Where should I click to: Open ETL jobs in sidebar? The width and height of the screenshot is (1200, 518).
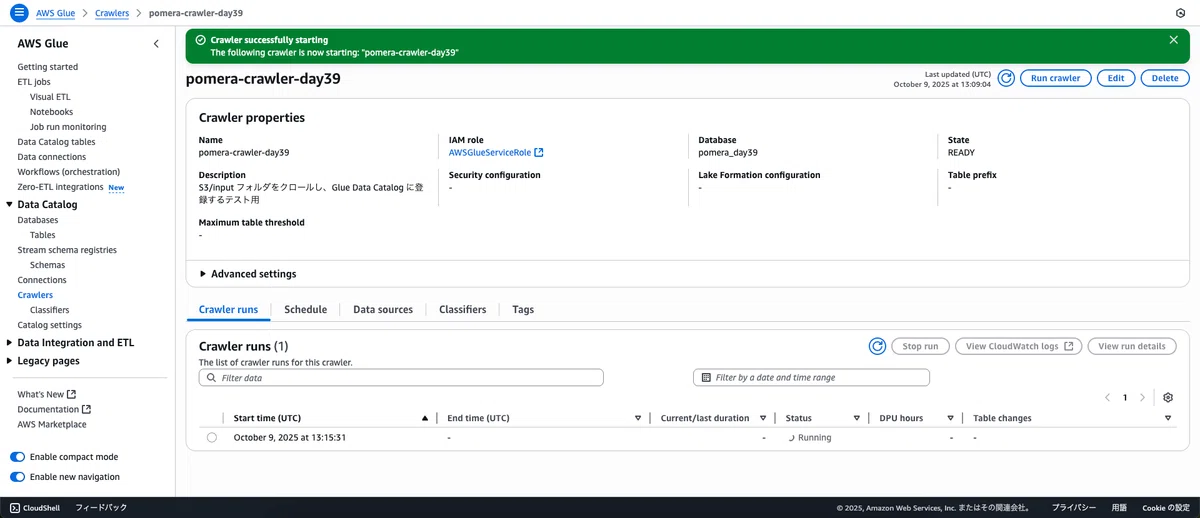tap(34, 82)
